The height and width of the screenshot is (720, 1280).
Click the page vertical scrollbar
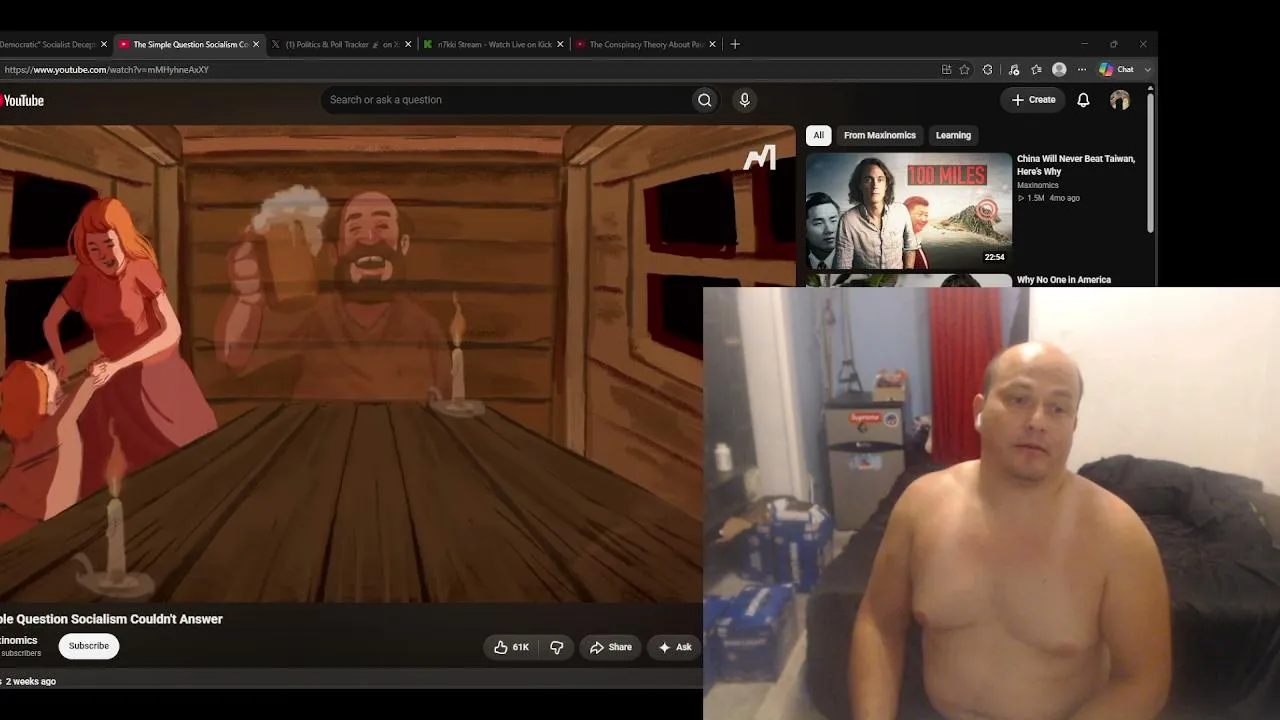(x=1150, y=165)
